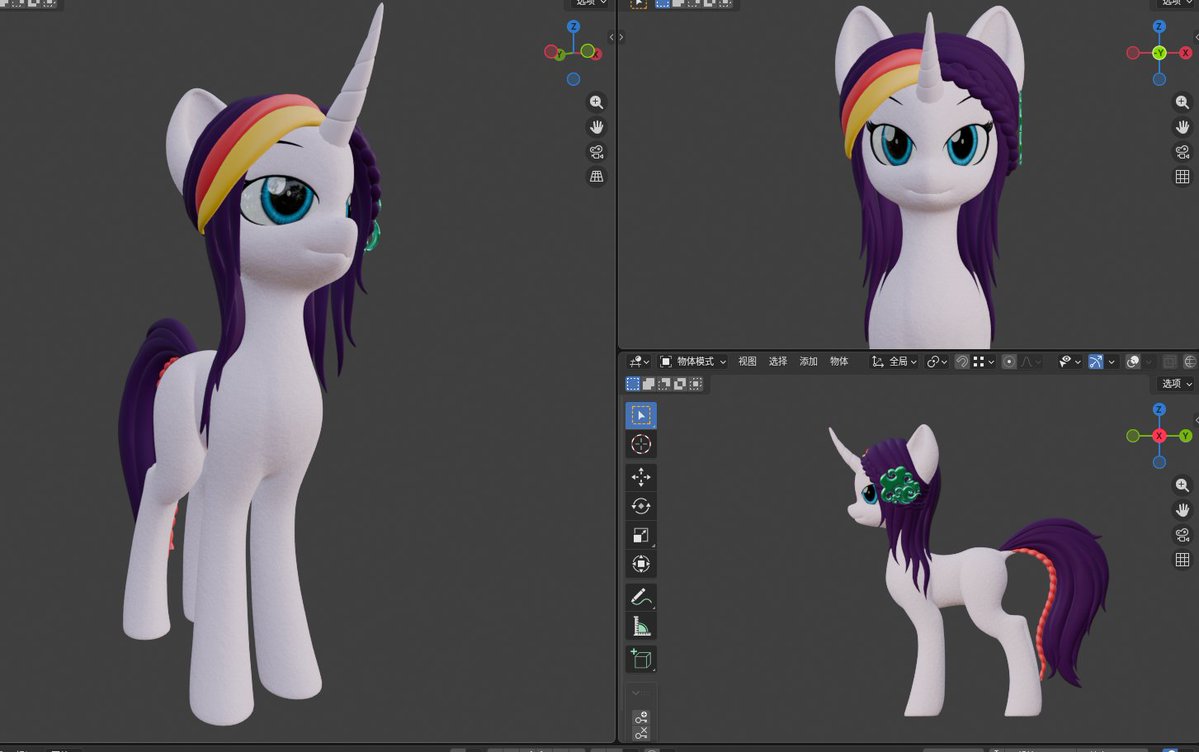Click zoom magnifier in the side-view pony viewport
The width and height of the screenshot is (1199, 752).
1182,485
